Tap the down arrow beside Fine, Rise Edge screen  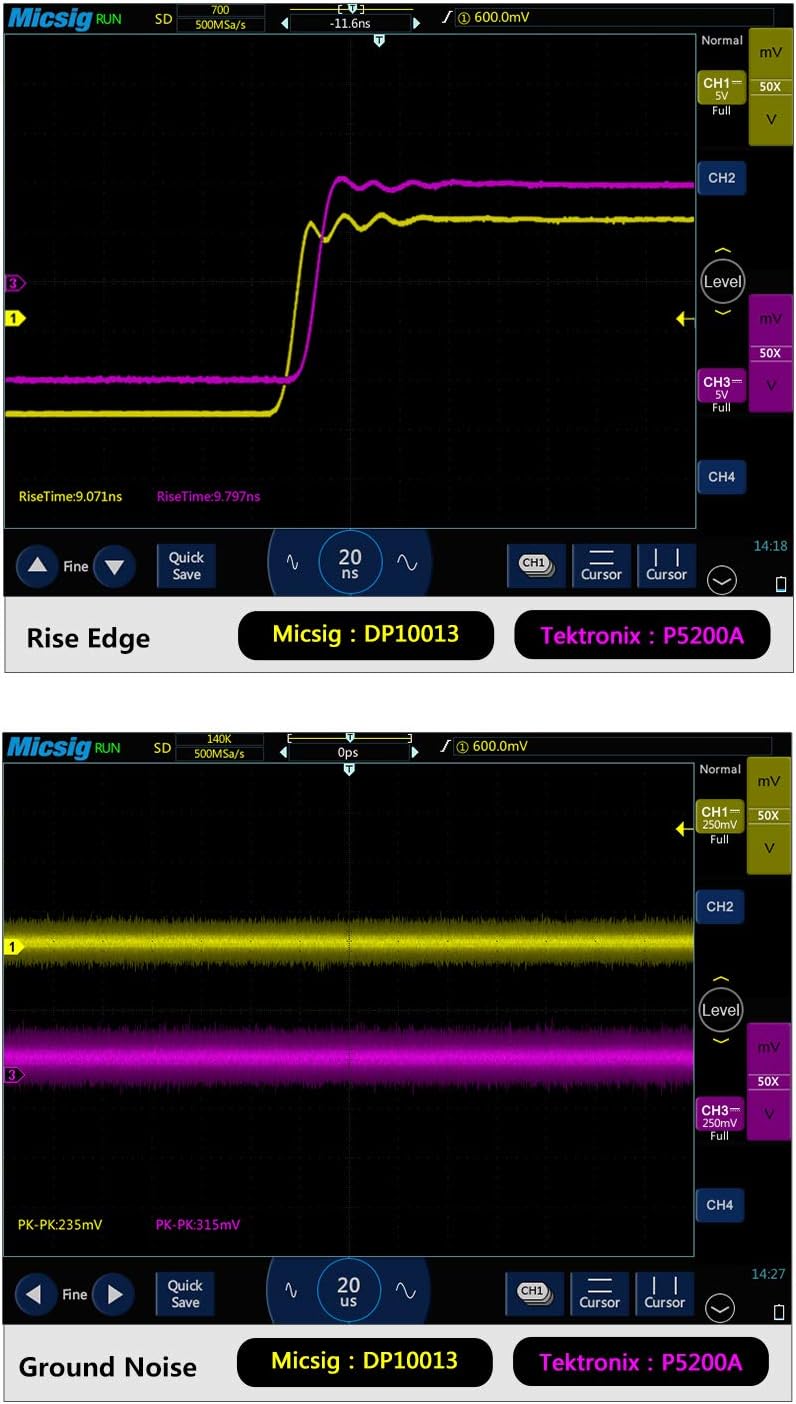[x=114, y=566]
